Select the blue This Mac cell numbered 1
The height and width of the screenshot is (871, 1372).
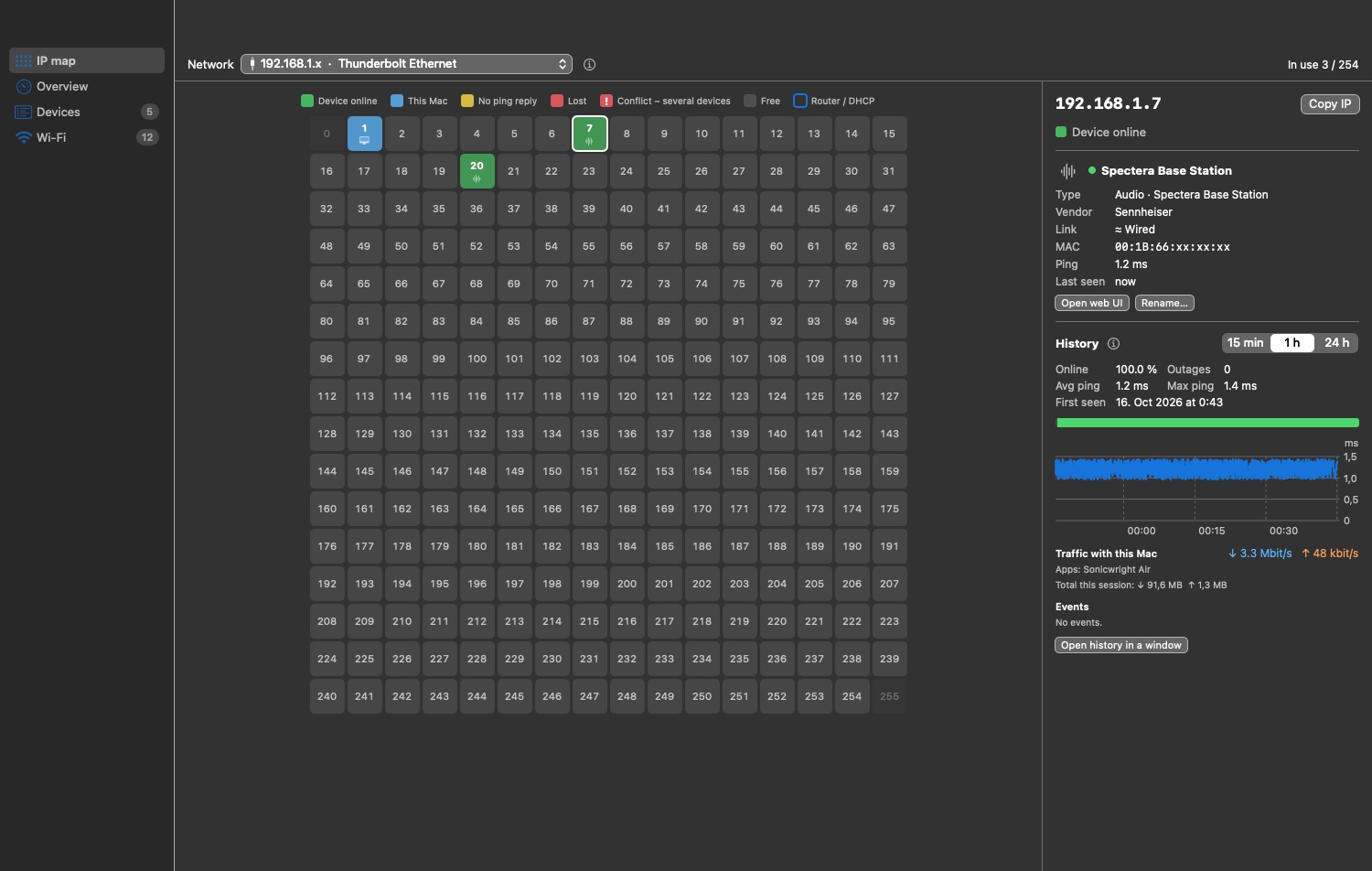click(x=364, y=134)
